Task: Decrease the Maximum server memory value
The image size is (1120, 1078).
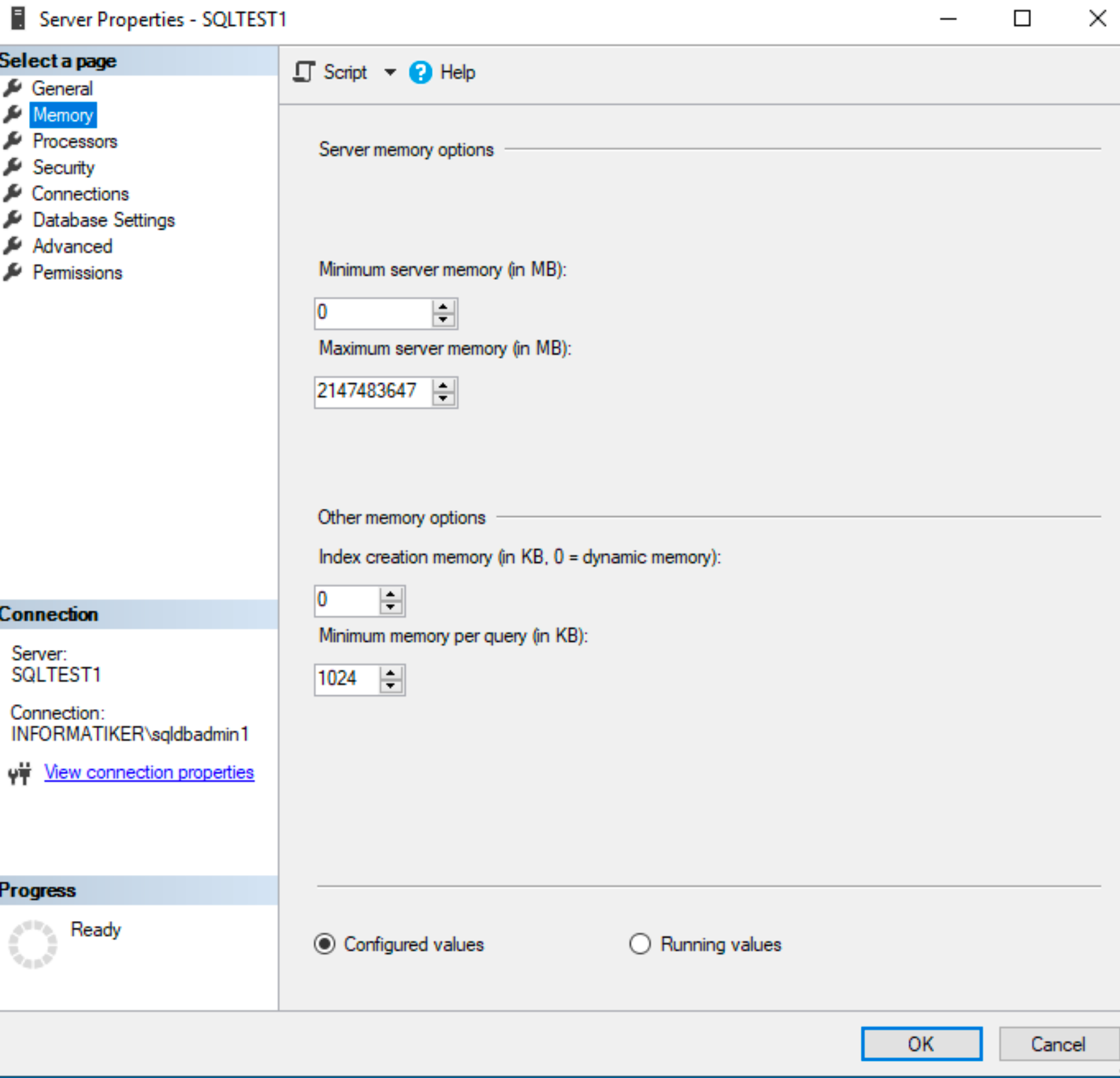Action: tap(443, 398)
